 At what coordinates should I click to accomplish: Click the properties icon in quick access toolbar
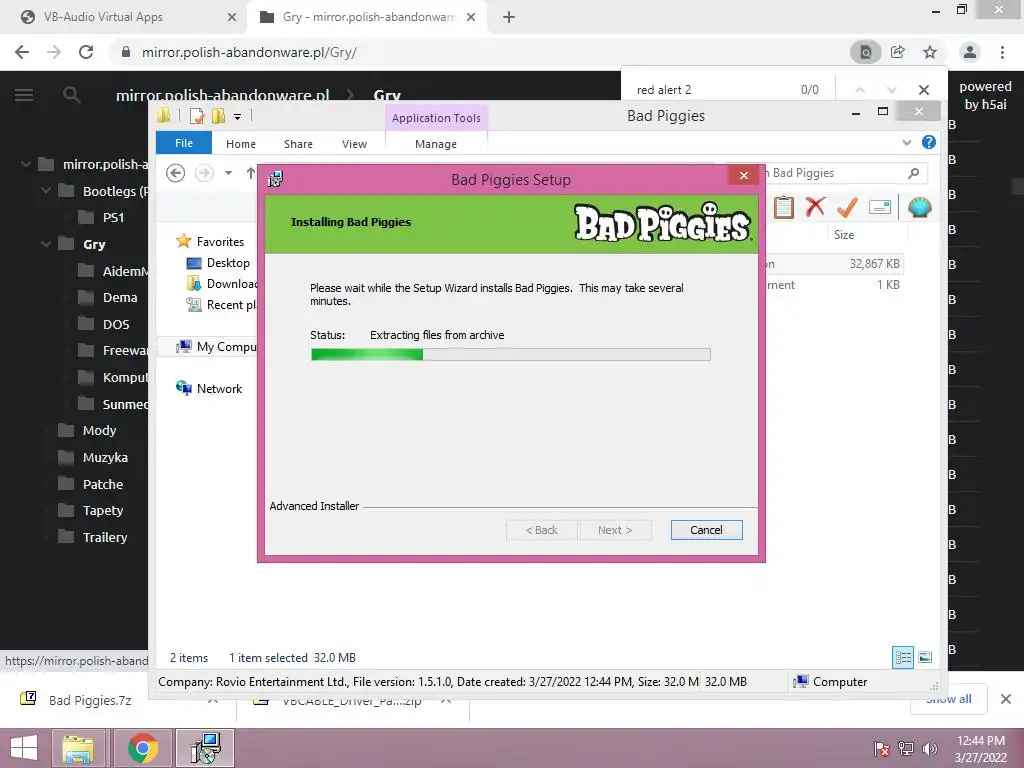[197, 116]
